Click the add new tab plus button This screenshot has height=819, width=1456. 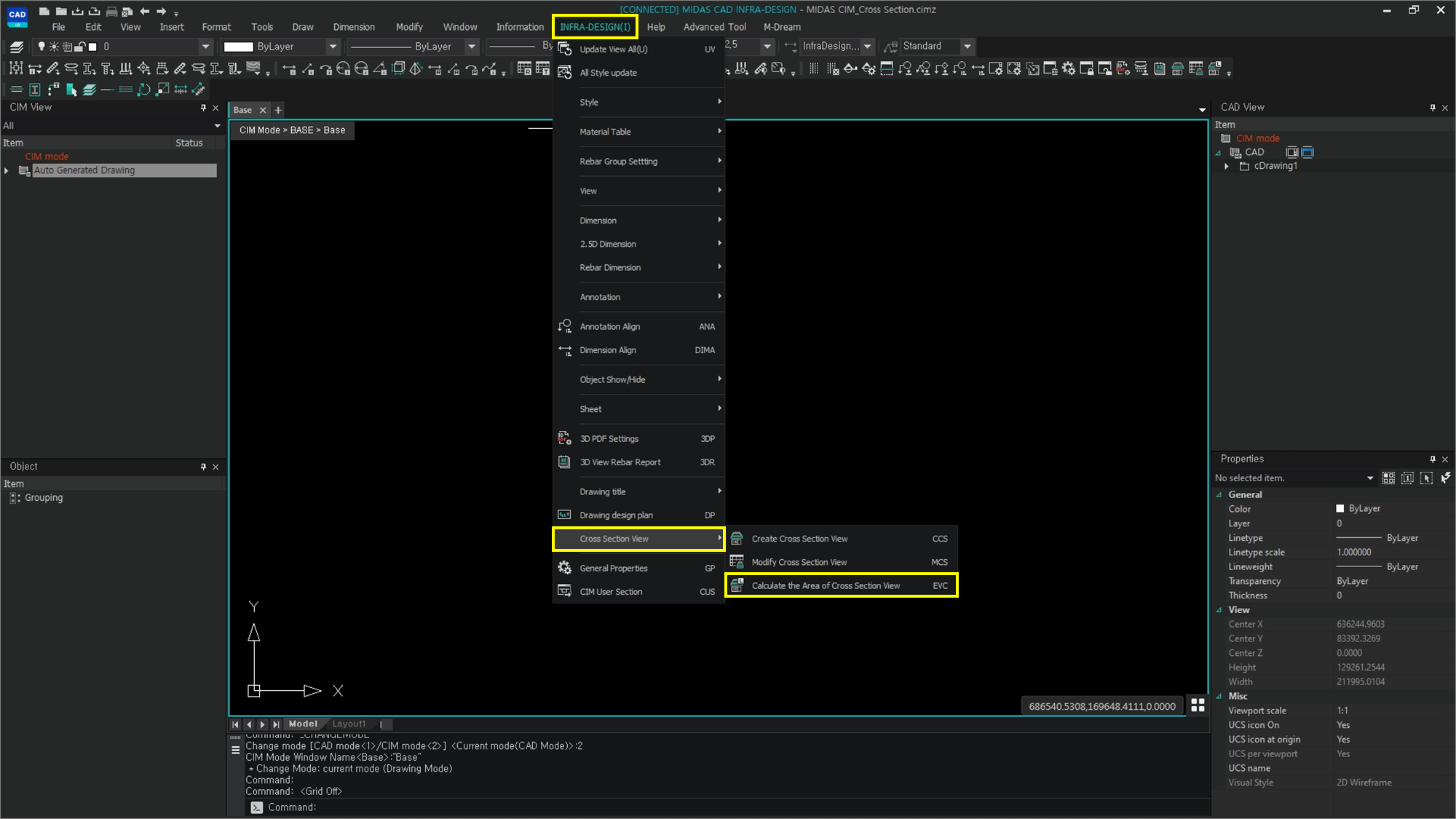tap(278, 110)
